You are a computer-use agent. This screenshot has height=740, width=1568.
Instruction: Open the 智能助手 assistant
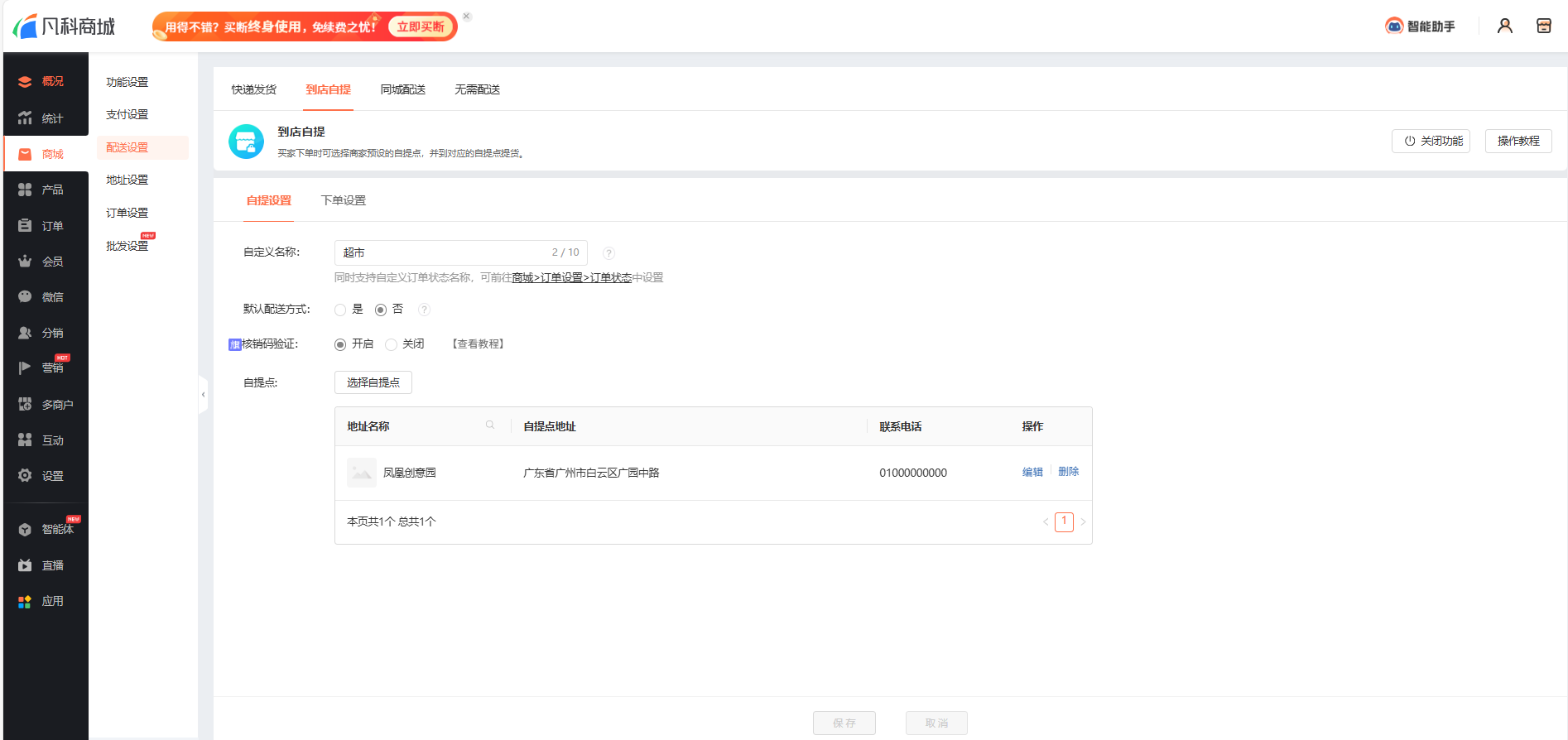point(1420,26)
